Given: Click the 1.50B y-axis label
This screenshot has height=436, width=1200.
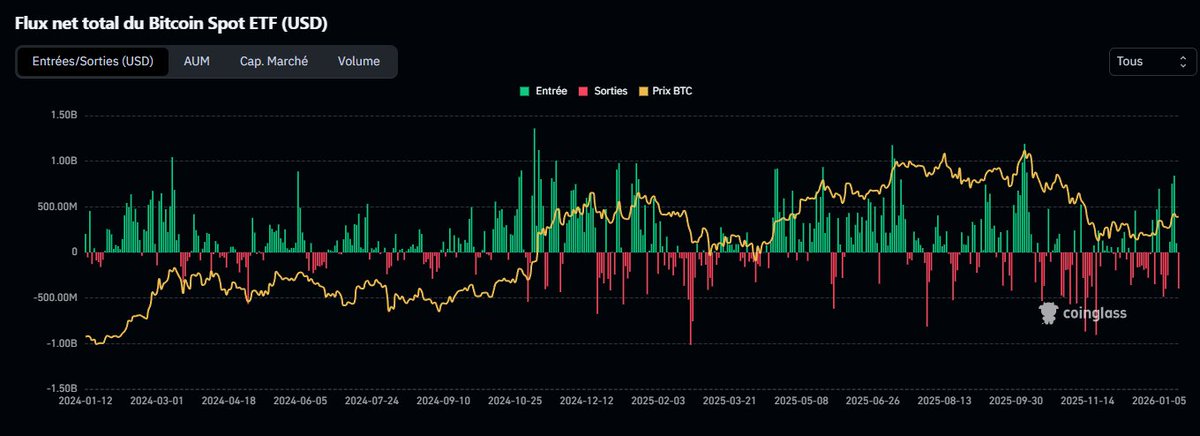Looking at the screenshot, I should tap(63, 116).
